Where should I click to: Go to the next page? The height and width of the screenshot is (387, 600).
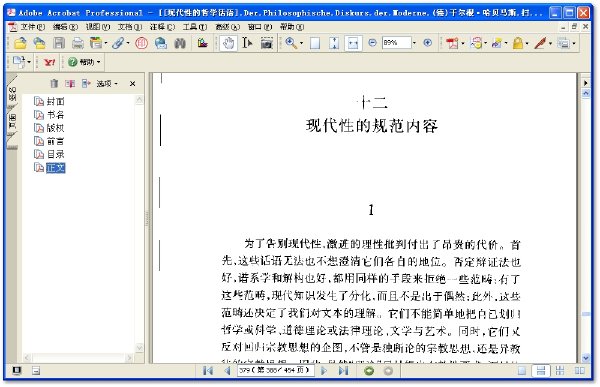click(x=324, y=371)
